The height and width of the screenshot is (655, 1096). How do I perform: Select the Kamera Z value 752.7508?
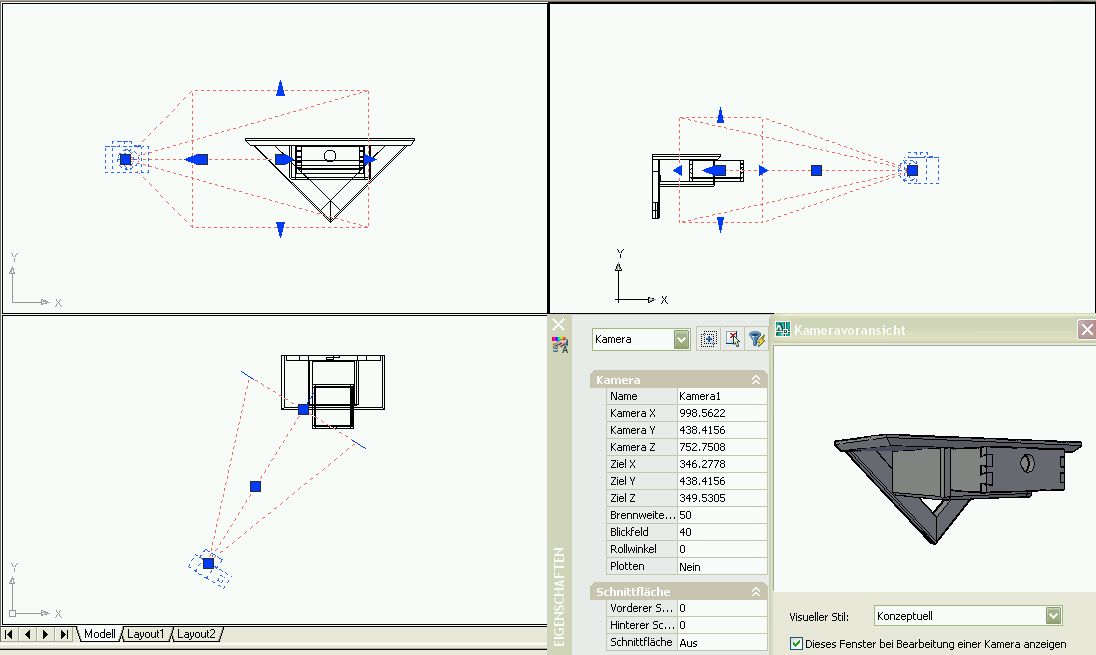pos(722,447)
